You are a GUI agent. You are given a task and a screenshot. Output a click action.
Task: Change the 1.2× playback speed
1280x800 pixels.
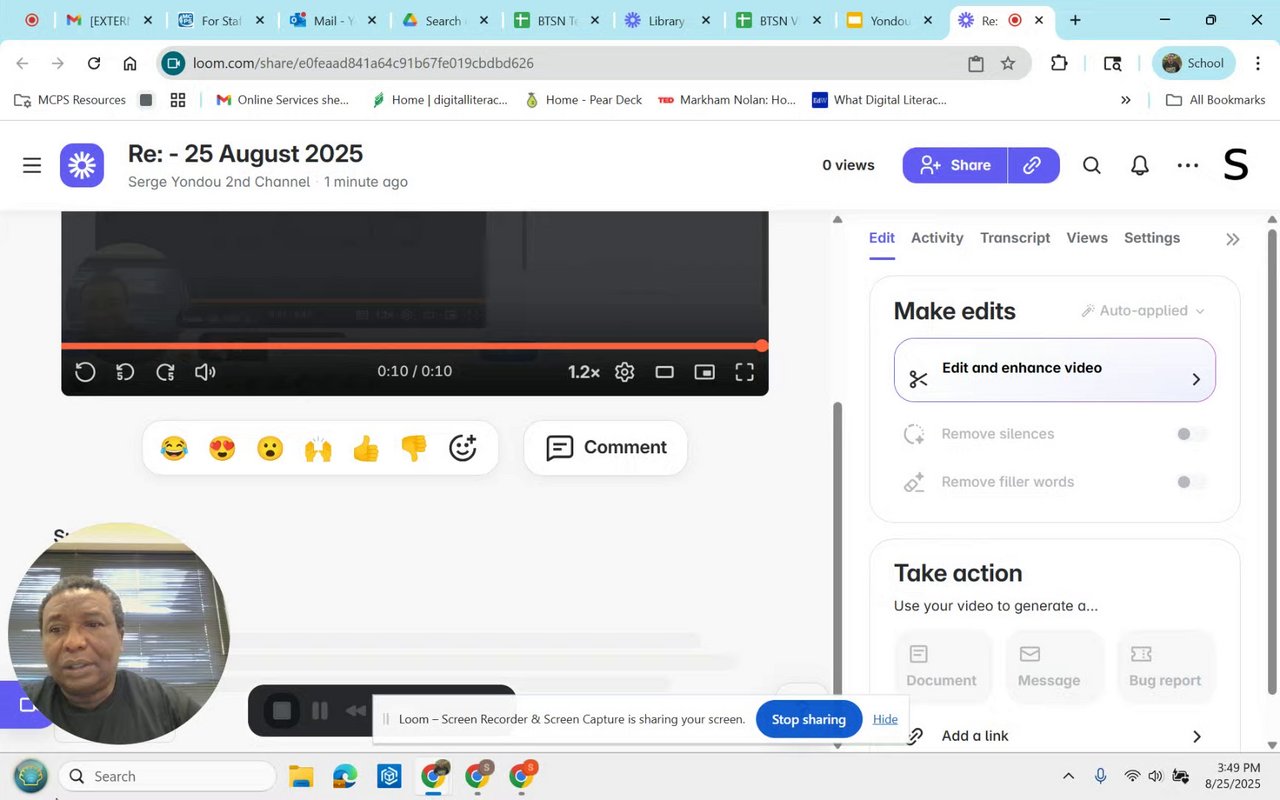pos(584,372)
